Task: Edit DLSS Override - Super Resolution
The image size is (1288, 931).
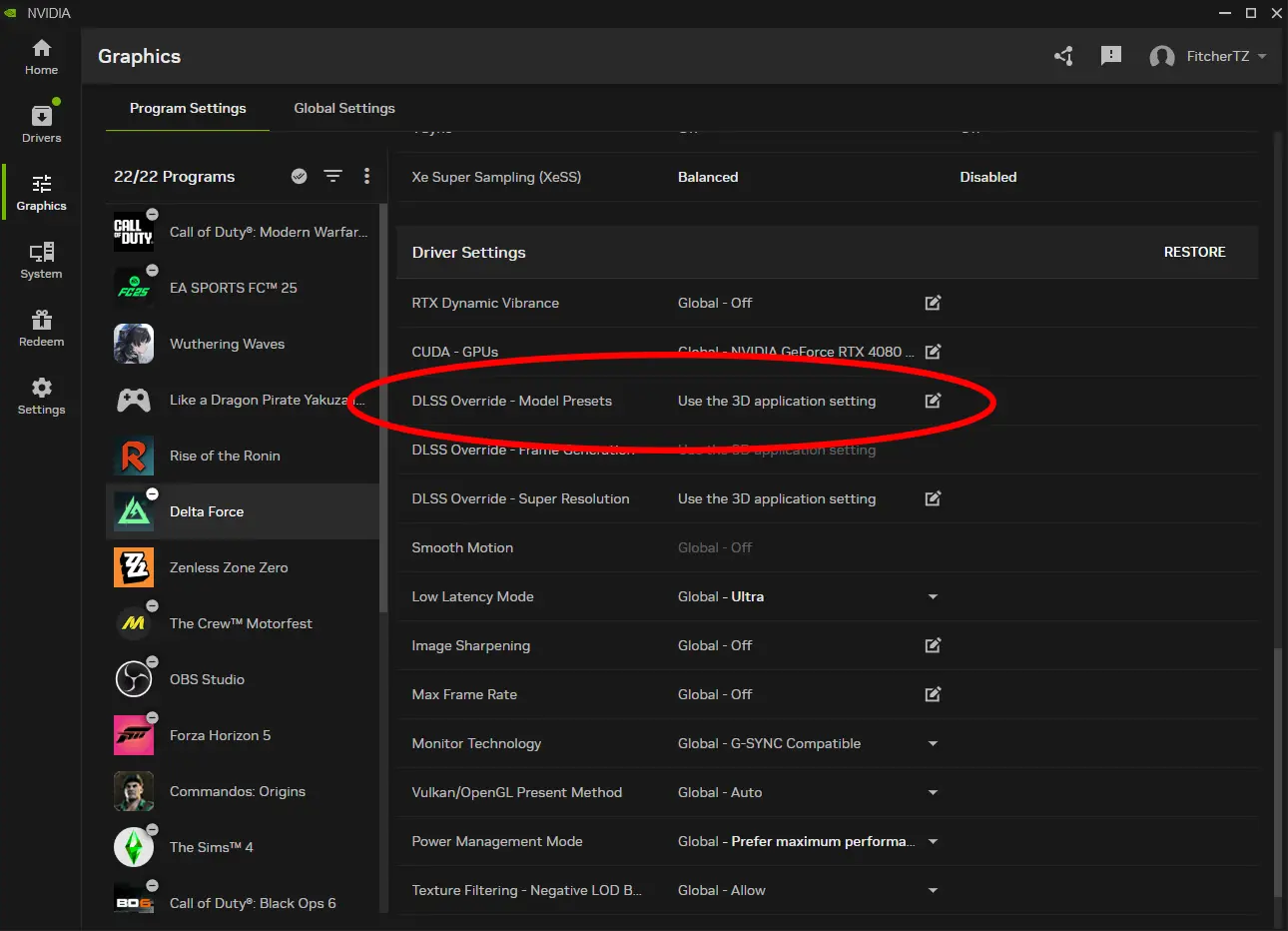Action: point(933,498)
